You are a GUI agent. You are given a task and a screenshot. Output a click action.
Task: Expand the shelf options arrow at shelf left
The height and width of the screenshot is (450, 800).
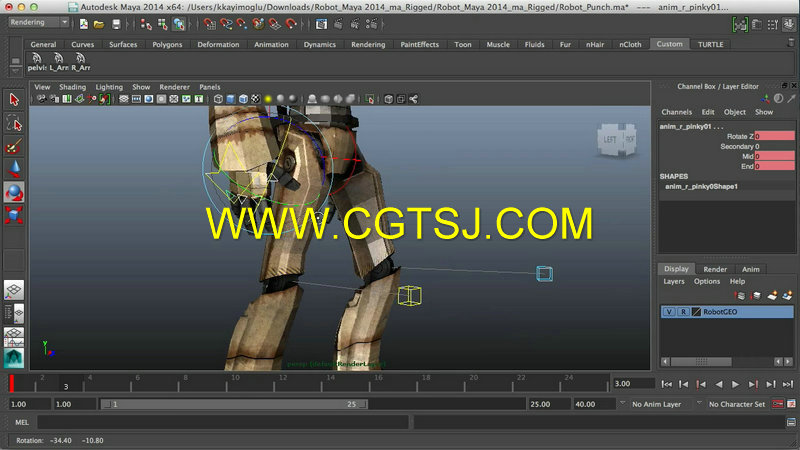[x=15, y=70]
